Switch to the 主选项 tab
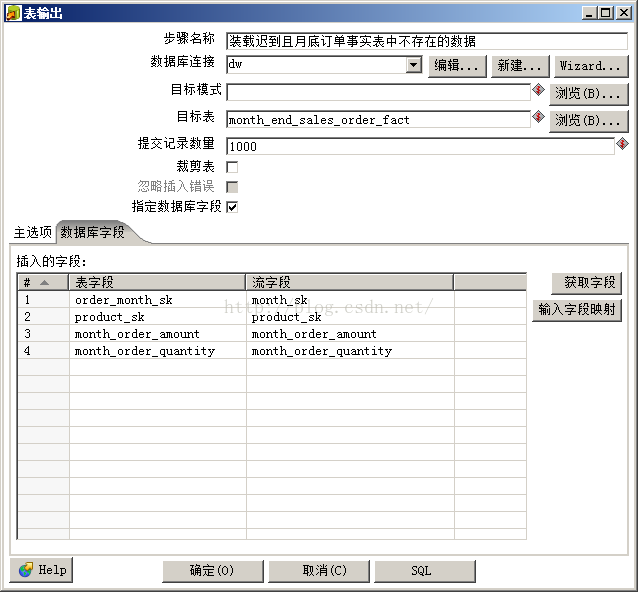 tap(33, 232)
